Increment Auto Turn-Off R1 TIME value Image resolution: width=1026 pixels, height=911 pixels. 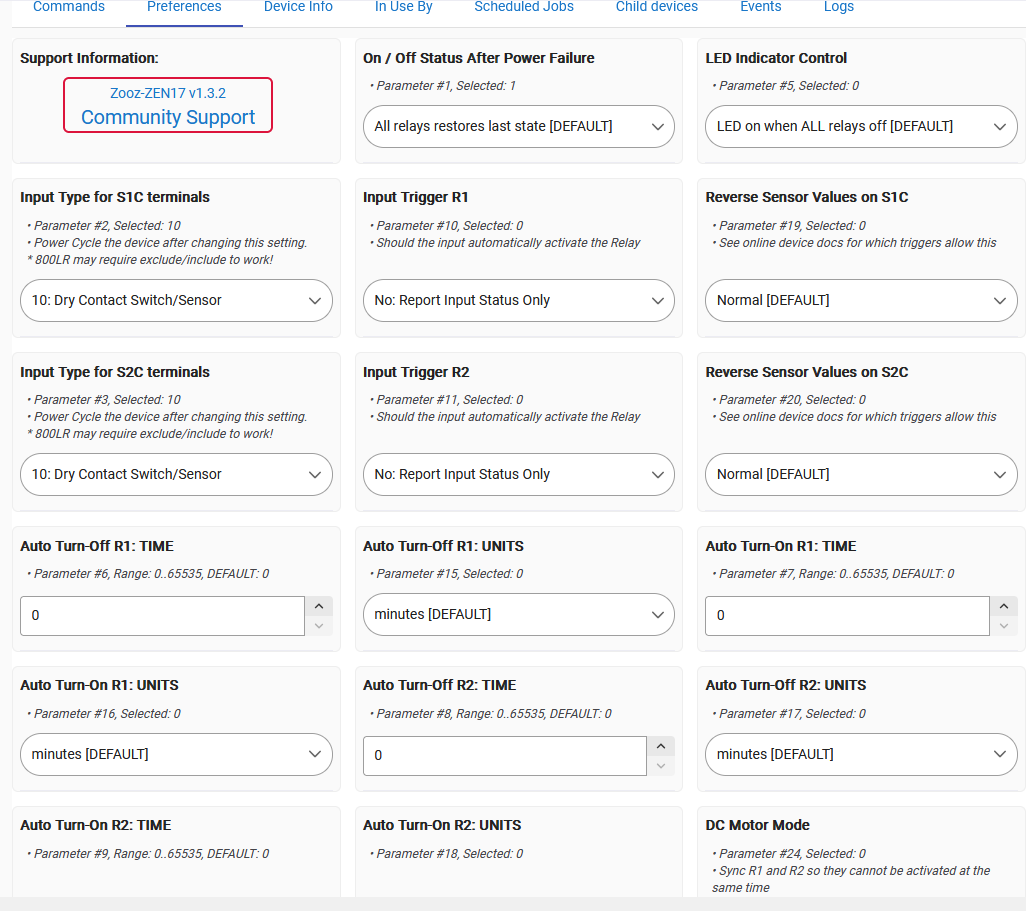click(319, 606)
